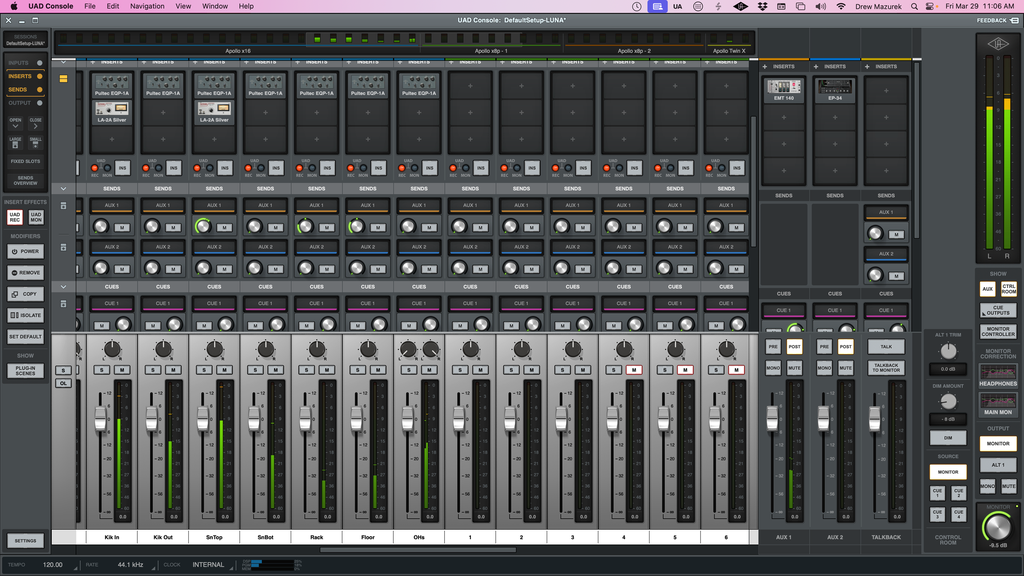Open the clock source INTERNAL dropdown
The image size is (1024, 576).
pos(208,565)
